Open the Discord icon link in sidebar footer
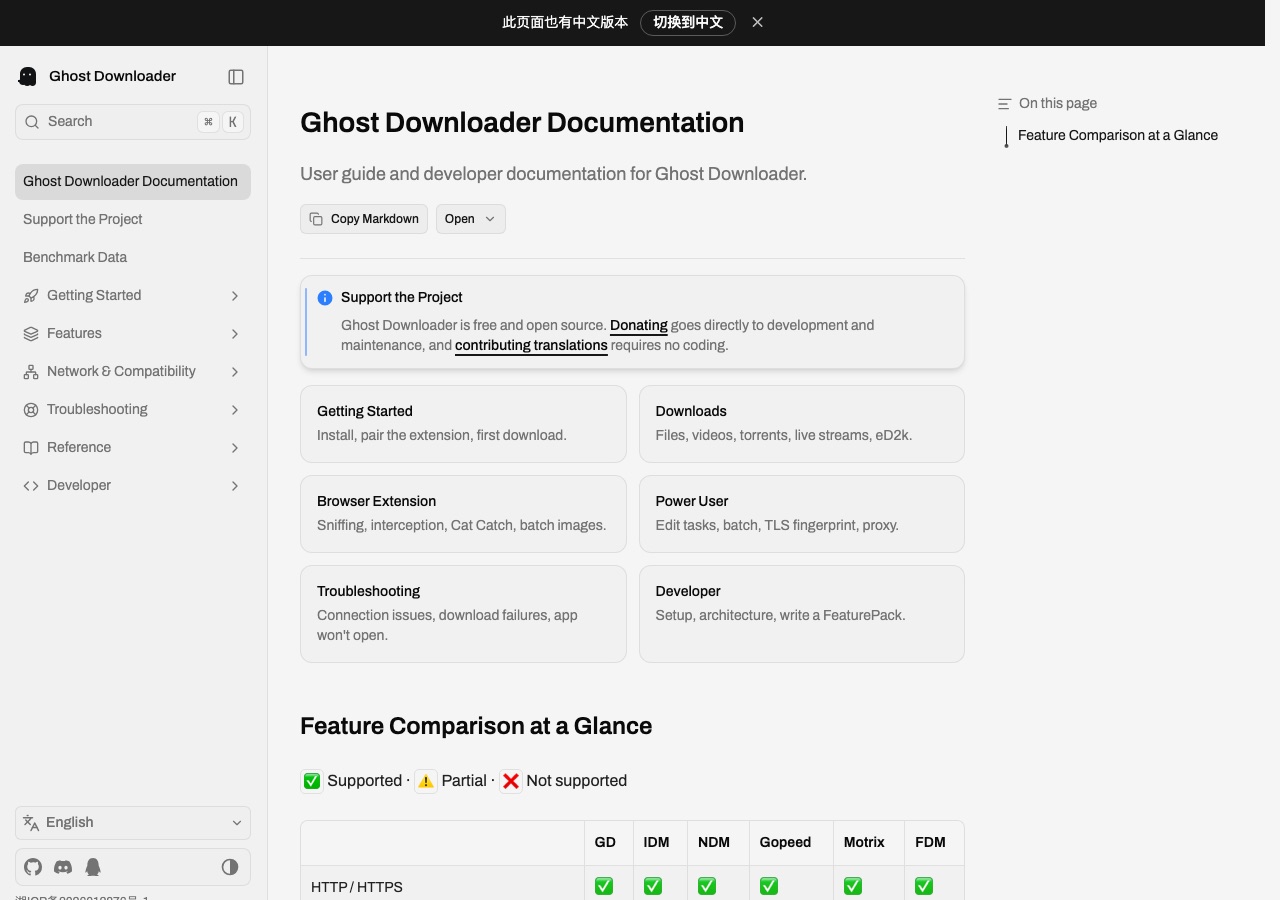Image resolution: width=1280 pixels, height=900 pixels. coord(63,867)
